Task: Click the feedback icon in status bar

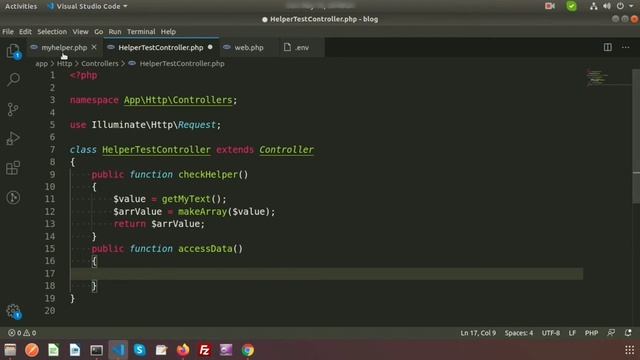Action: coord(611,333)
